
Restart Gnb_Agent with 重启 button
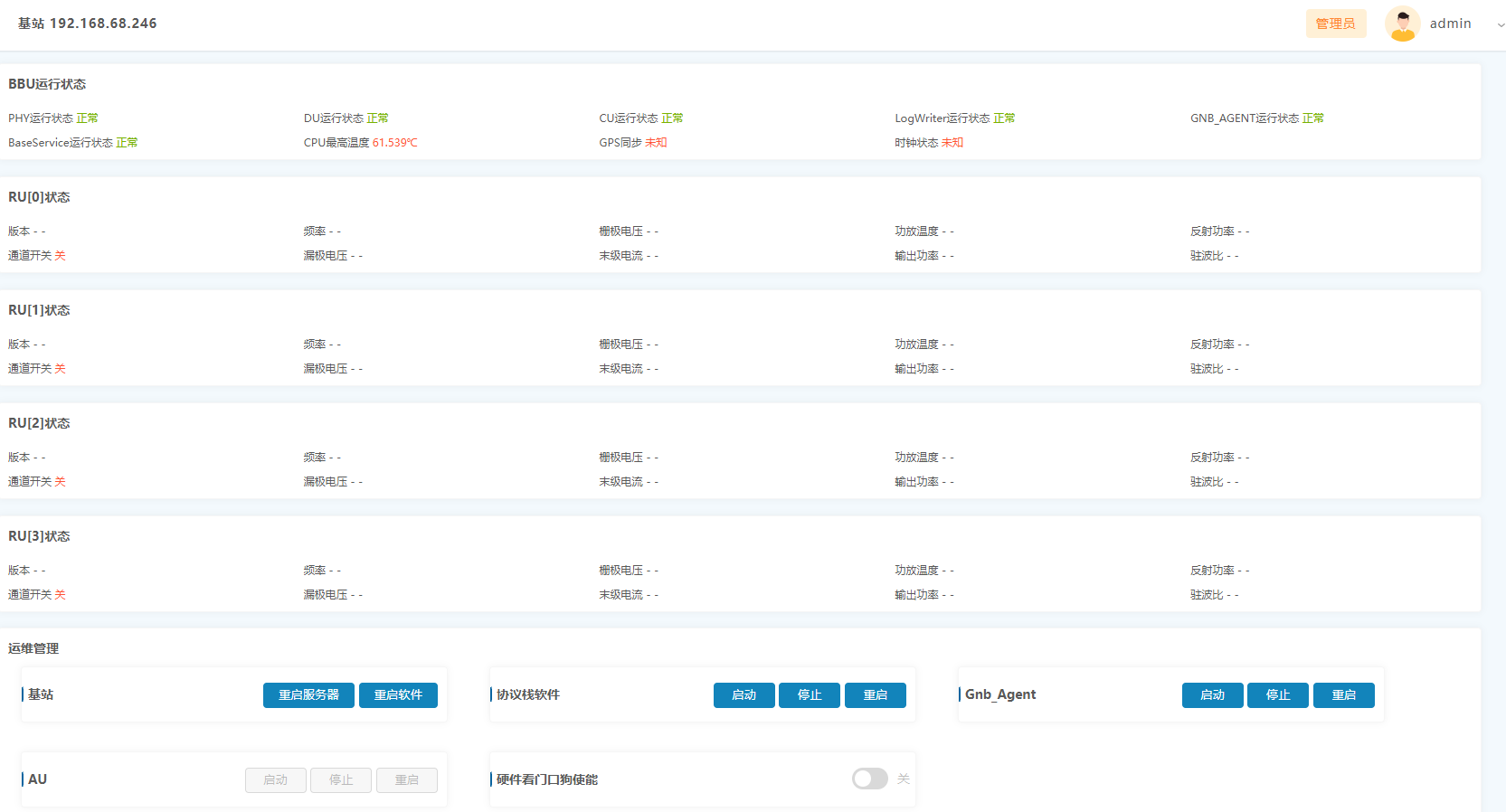pyautogui.click(x=1343, y=694)
